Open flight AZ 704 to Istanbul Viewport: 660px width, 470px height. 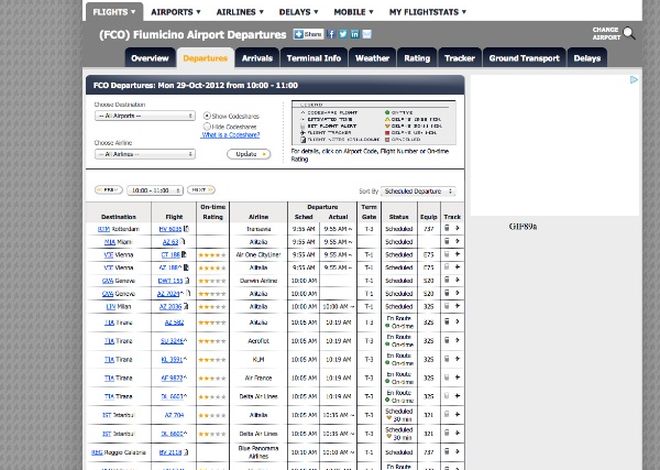pos(174,415)
